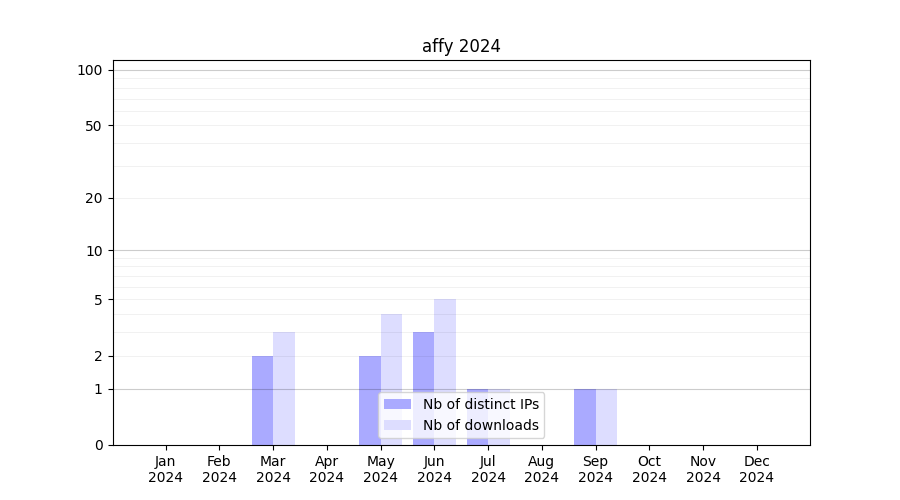This screenshot has height=500, width=900.
Task: Click the March distinct IPs bar
Action: tap(262, 400)
